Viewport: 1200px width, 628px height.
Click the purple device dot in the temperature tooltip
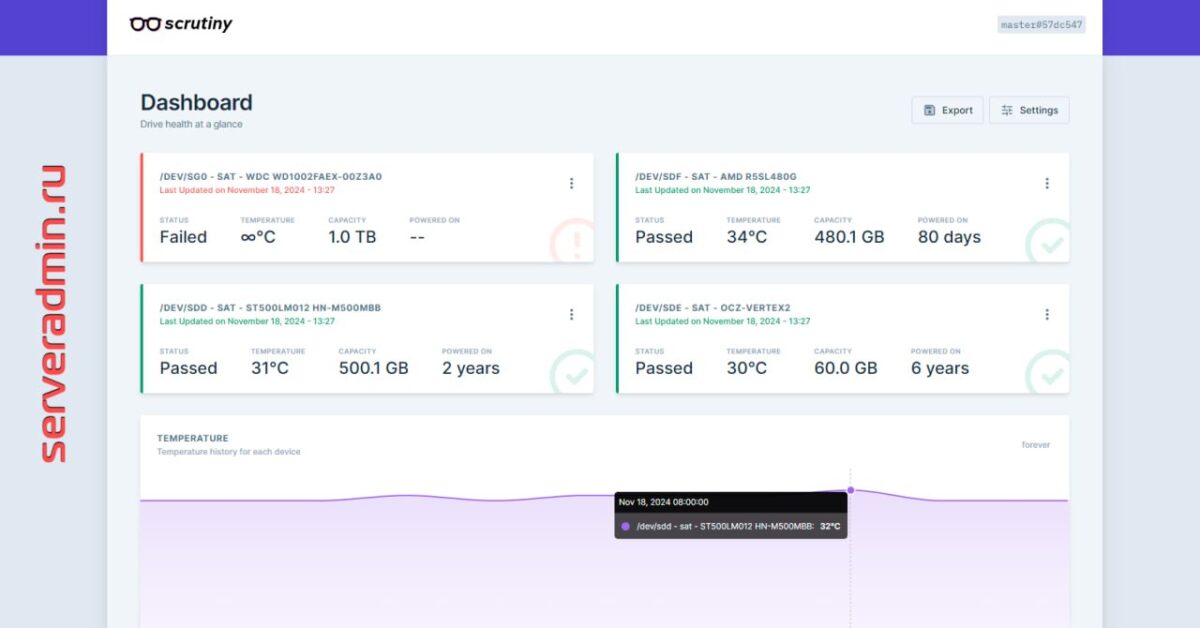628,524
